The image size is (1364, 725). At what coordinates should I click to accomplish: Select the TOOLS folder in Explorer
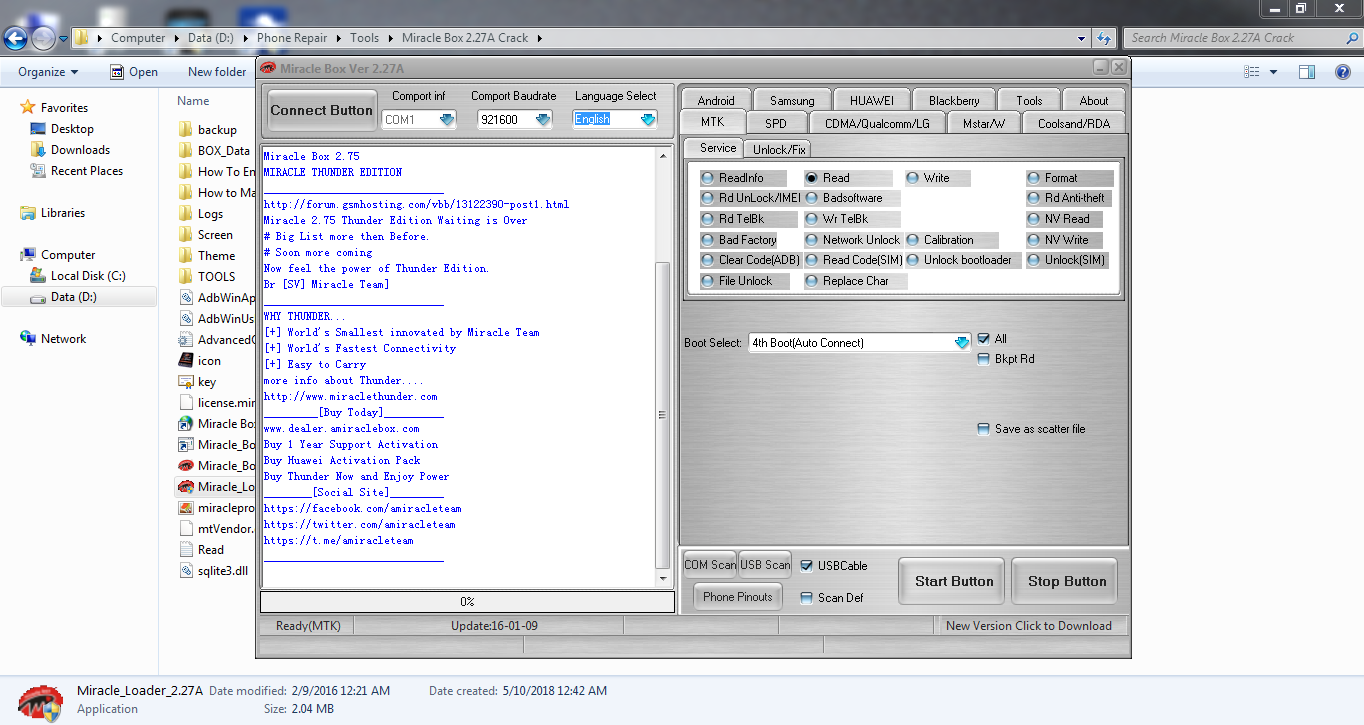point(207,277)
